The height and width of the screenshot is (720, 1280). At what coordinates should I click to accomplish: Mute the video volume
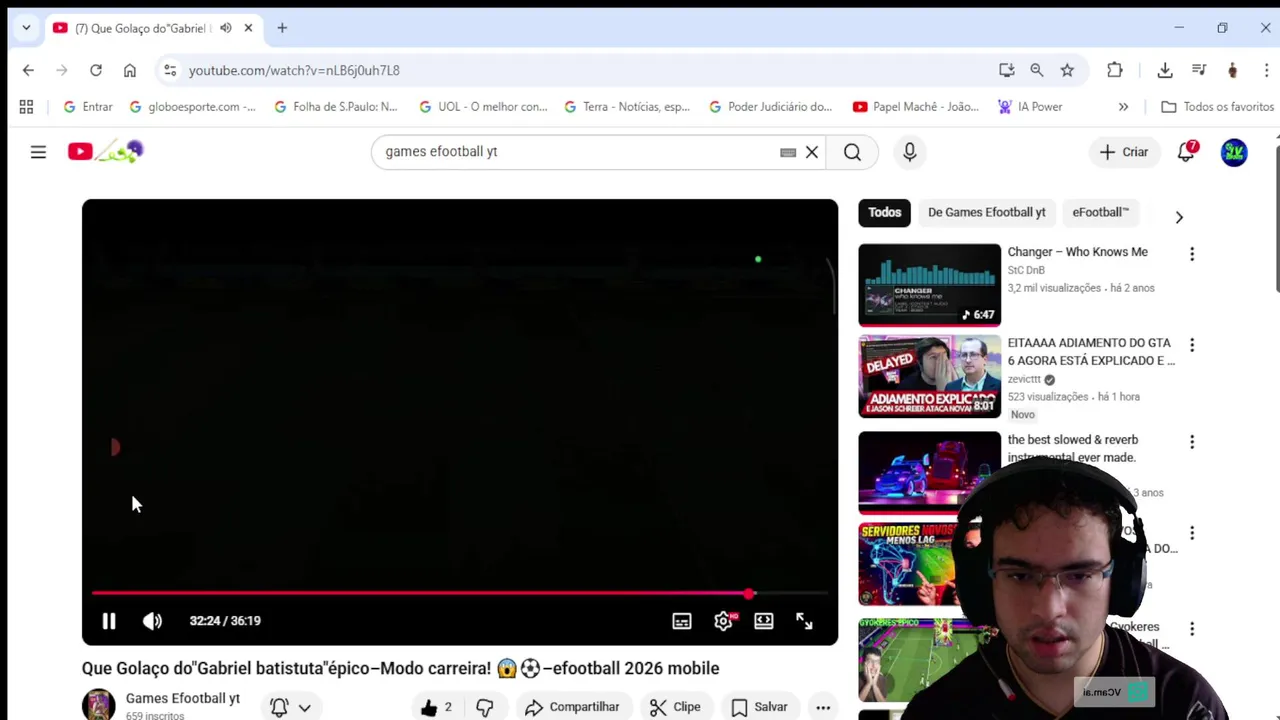tap(152, 621)
